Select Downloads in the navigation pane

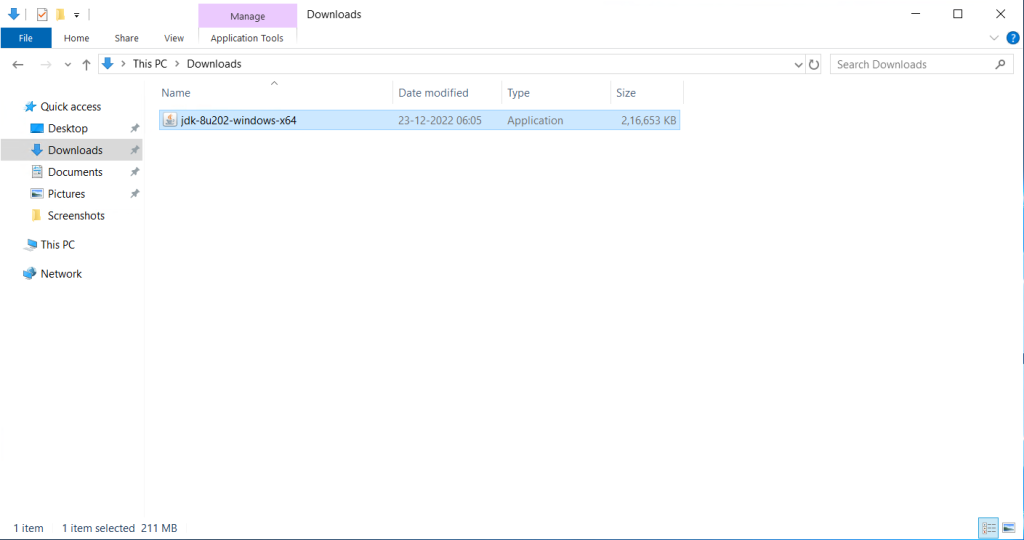coord(75,150)
